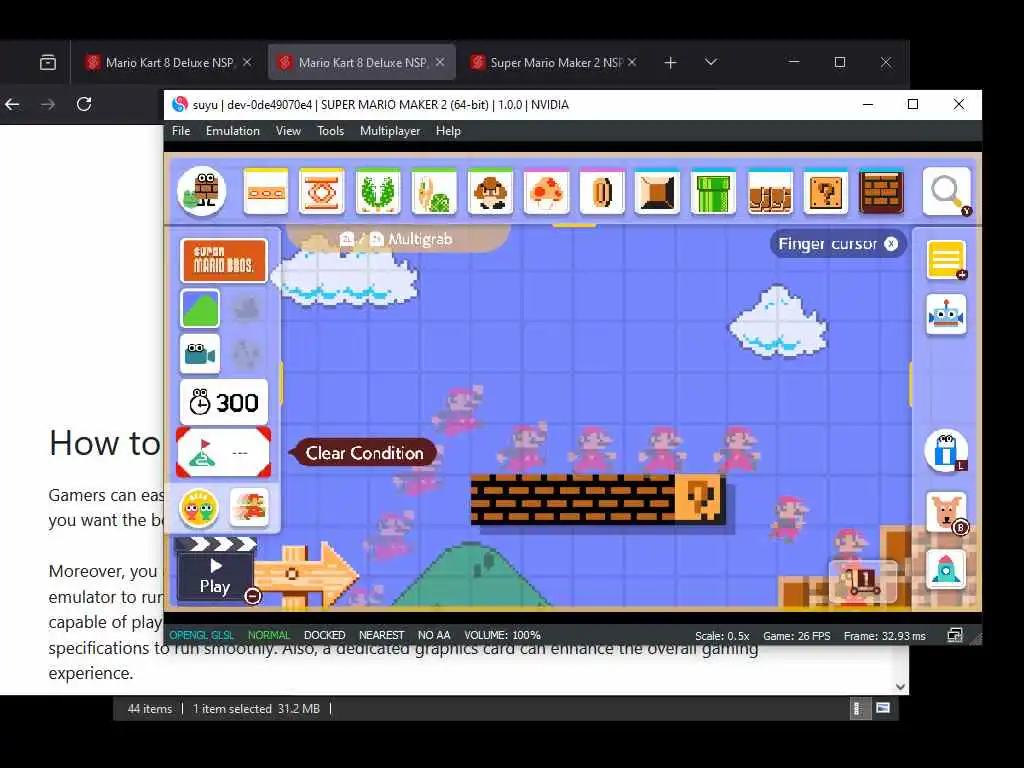Select the brick block in palette

882,192
